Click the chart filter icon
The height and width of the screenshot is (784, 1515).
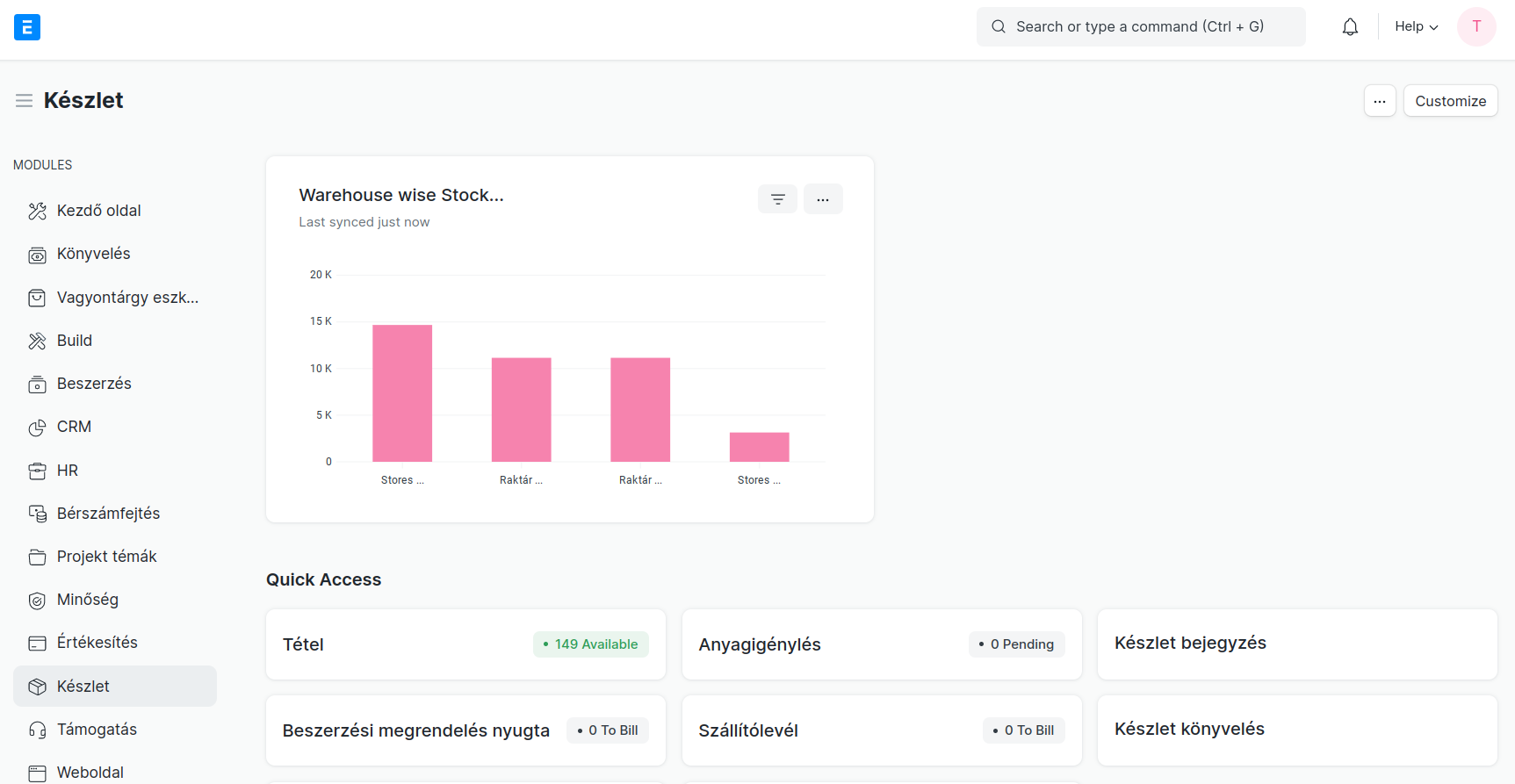pyautogui.click(x=777, y=199)
